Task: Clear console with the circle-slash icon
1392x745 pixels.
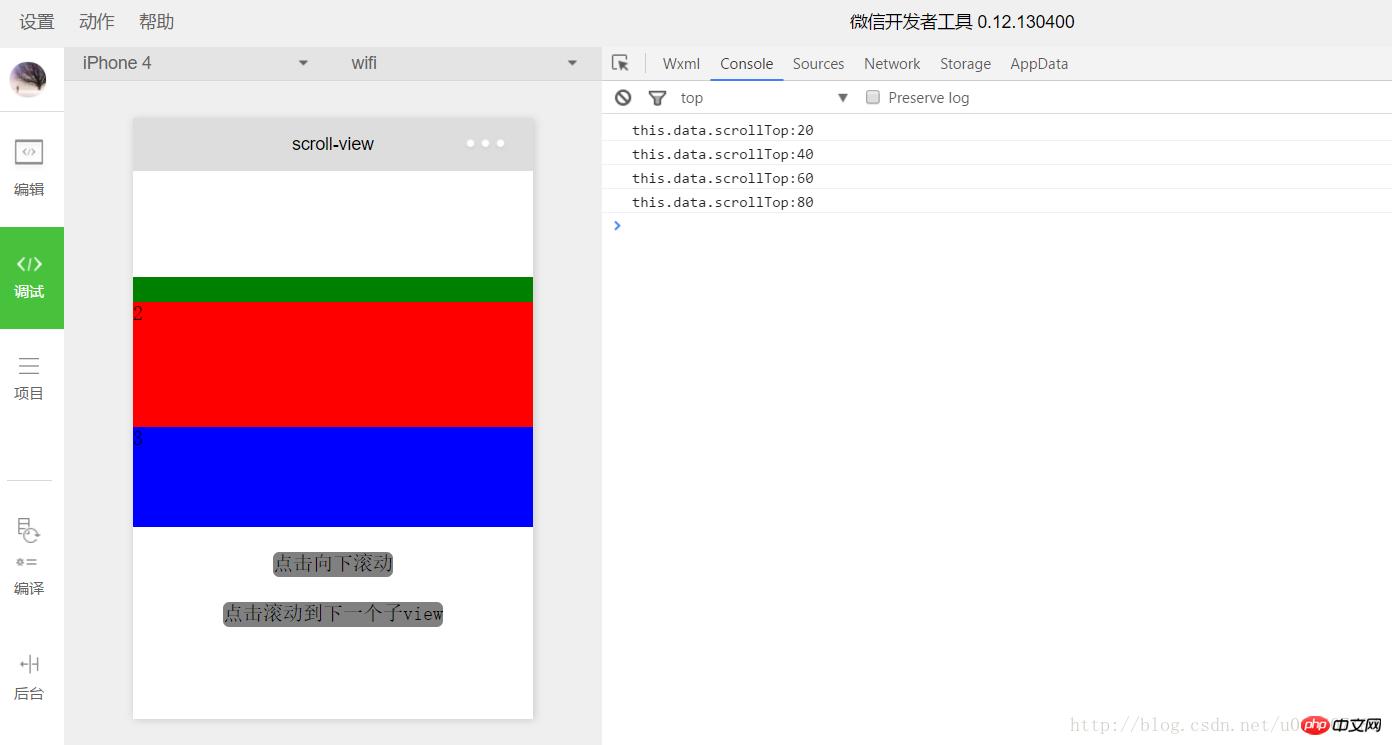Action: coord(623,97)
